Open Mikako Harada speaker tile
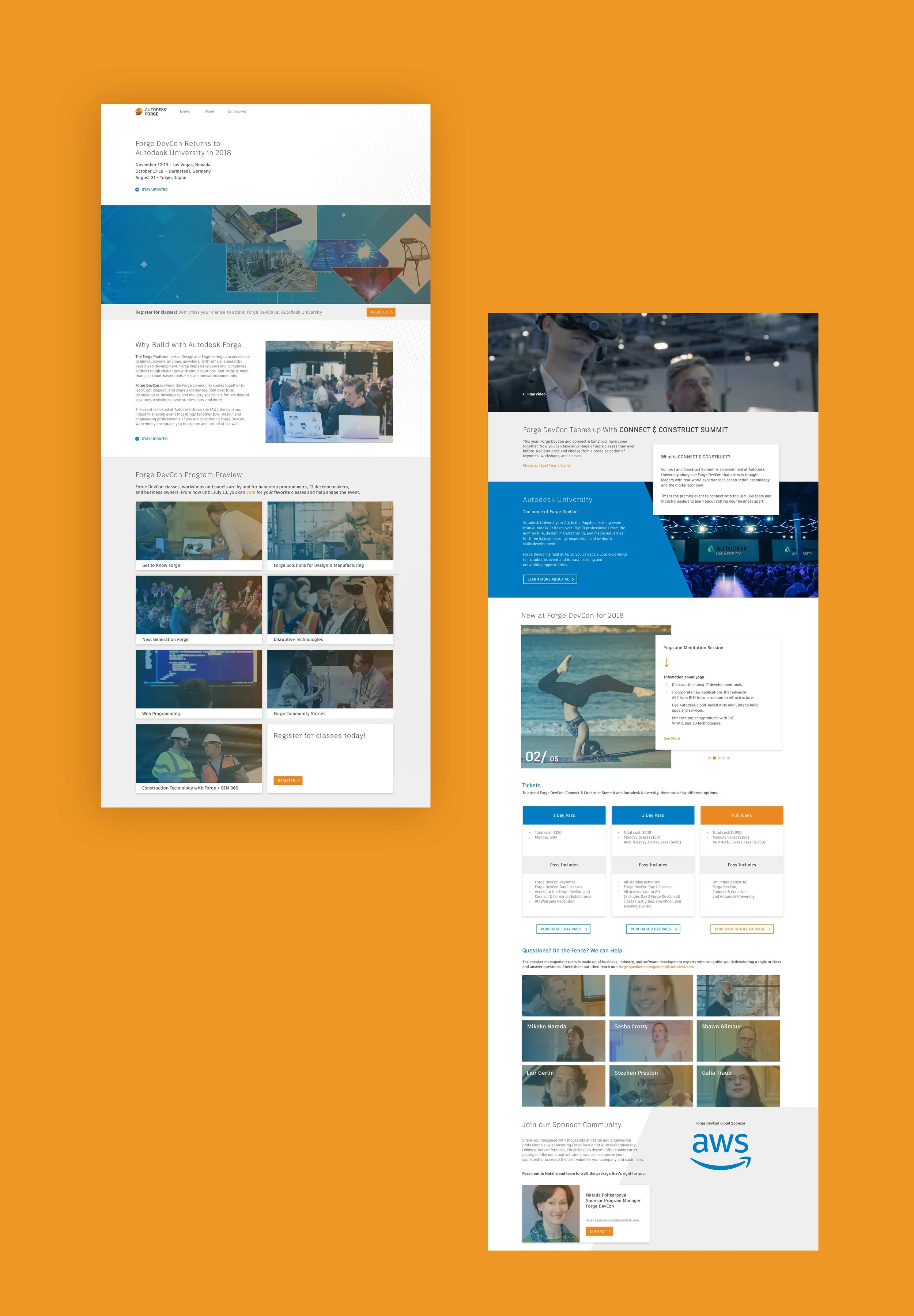 click(563, 1040)
